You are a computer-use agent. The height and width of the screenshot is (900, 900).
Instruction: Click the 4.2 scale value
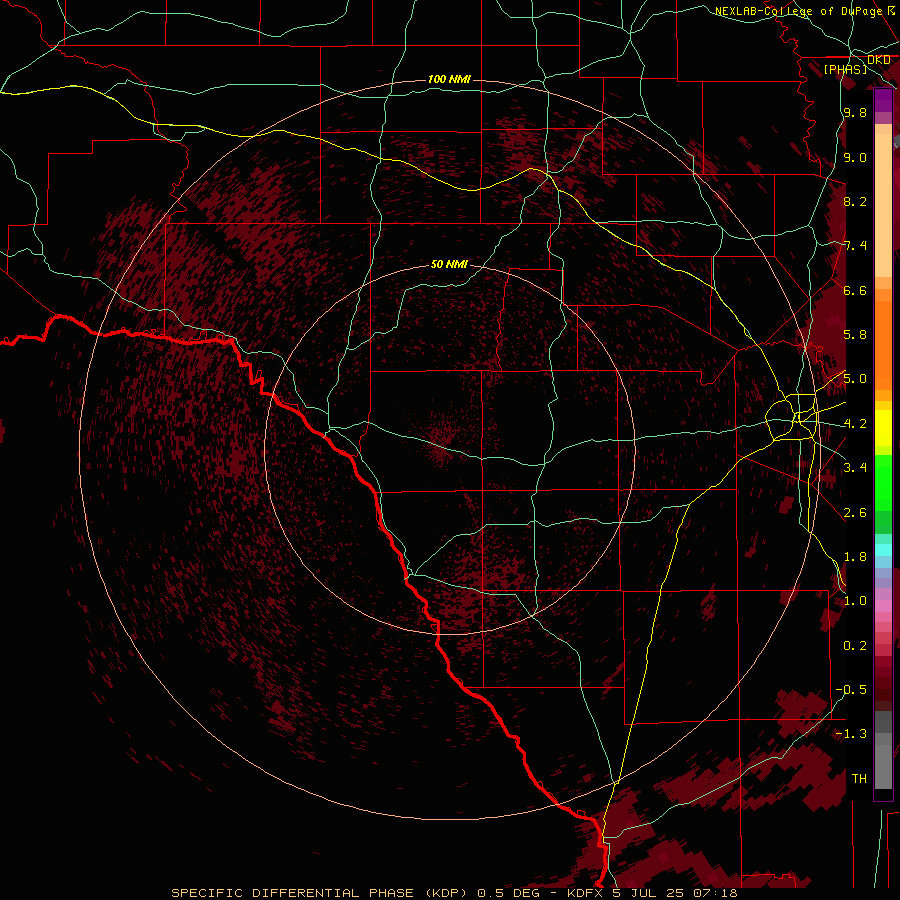[855, 424]
